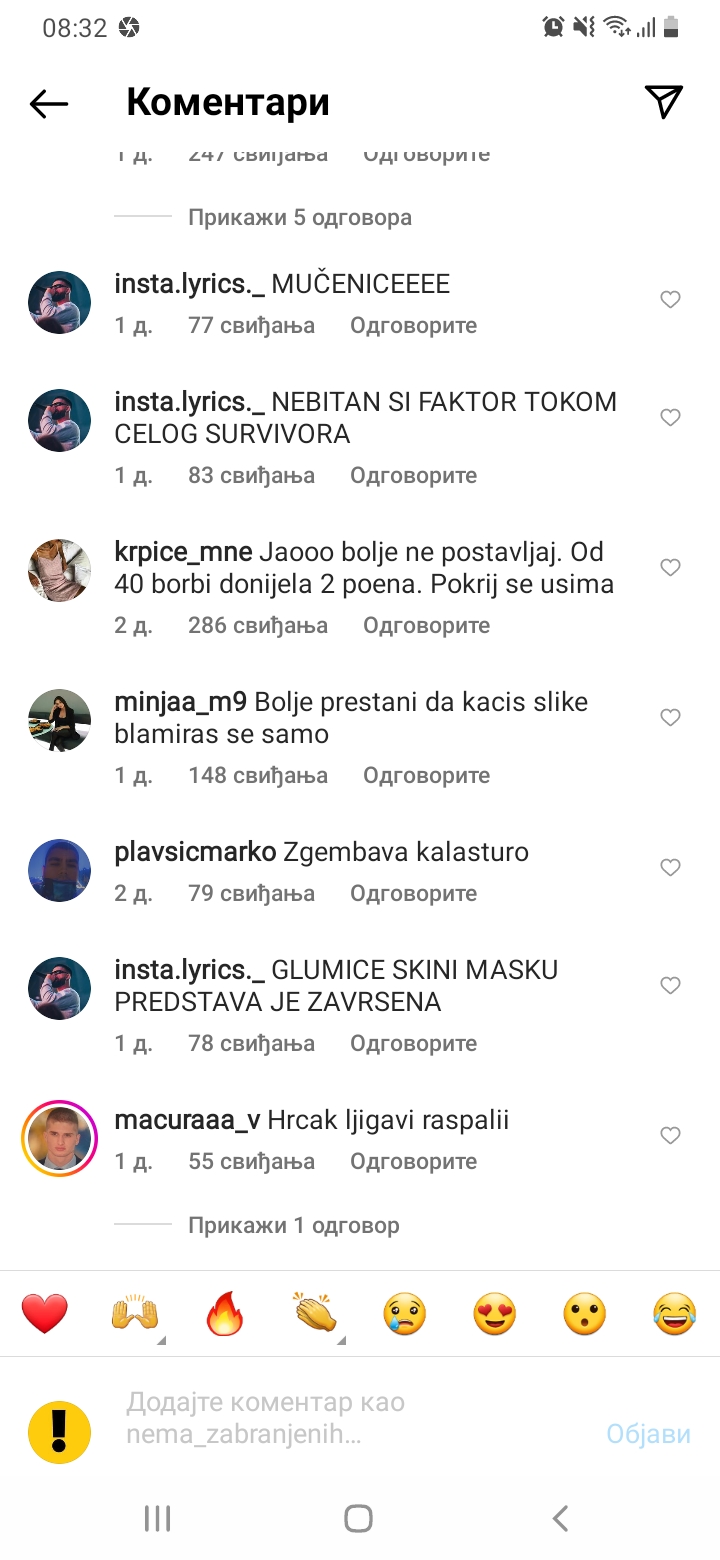Insert the clapping hands emoji
The width and height of the screenshot is (720, 1560).
[x=315, y=1313]
